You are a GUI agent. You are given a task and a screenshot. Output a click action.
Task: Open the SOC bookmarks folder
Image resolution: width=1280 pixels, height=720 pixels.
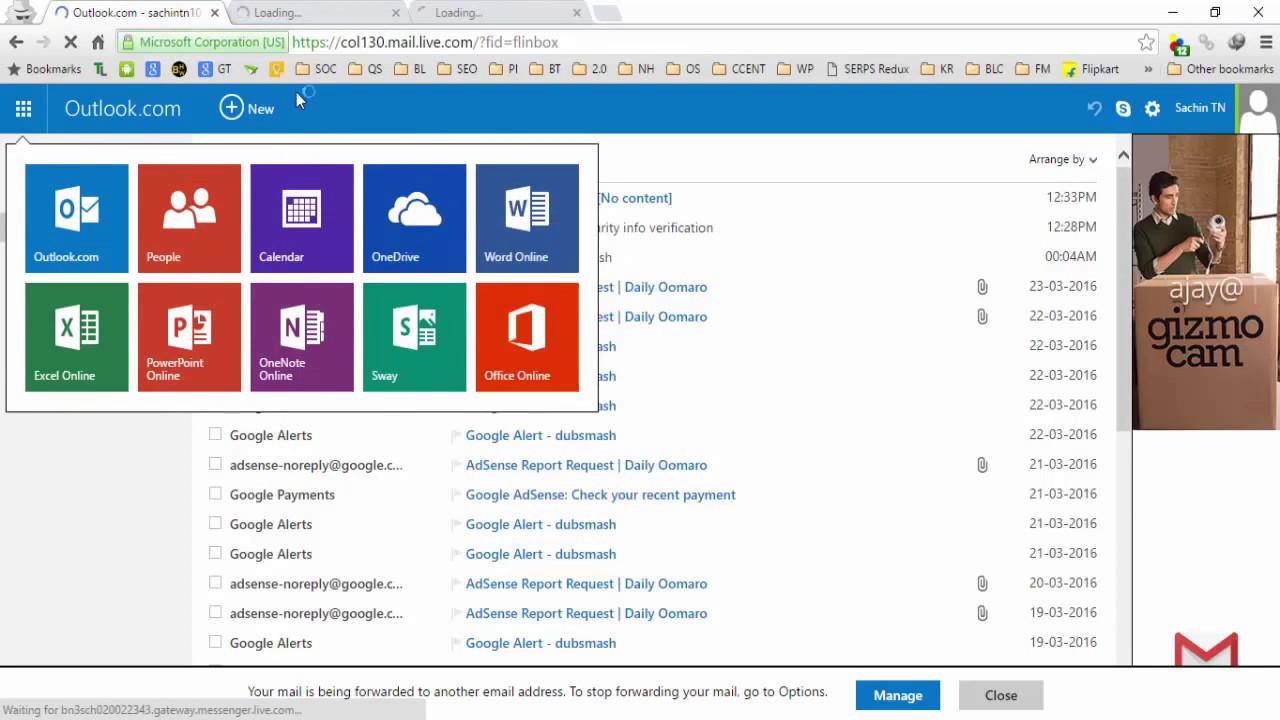[315, 69]
